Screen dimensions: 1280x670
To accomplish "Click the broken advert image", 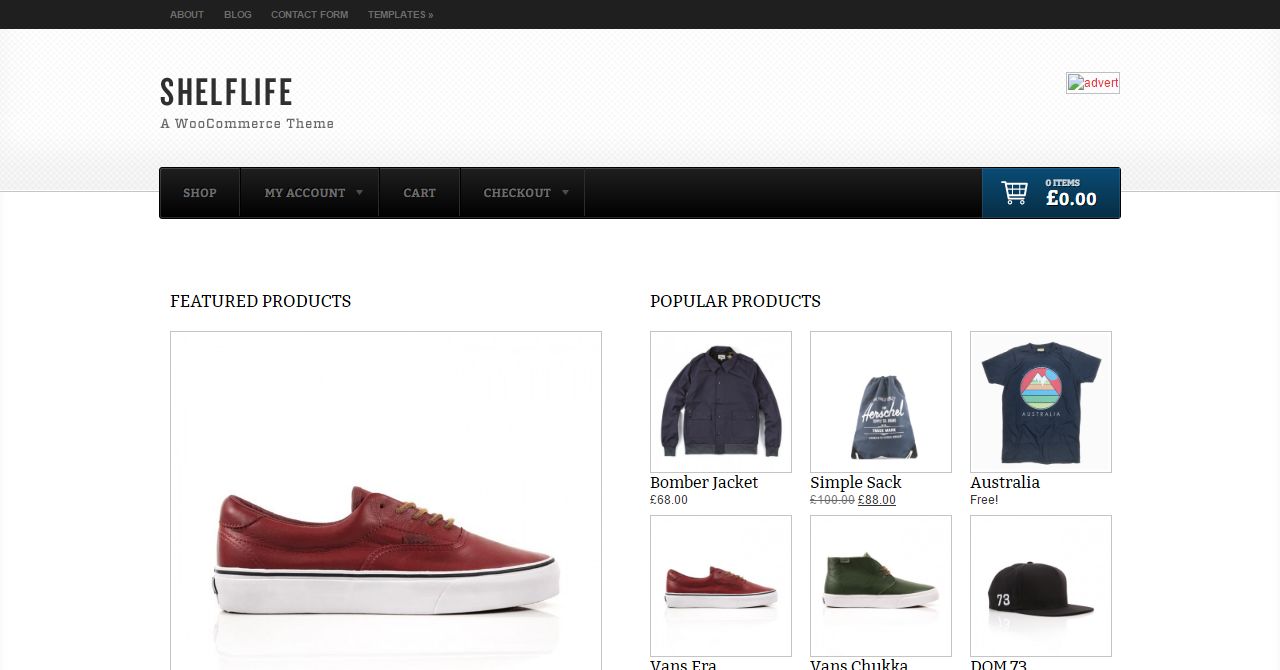I will click(1092, 83).
